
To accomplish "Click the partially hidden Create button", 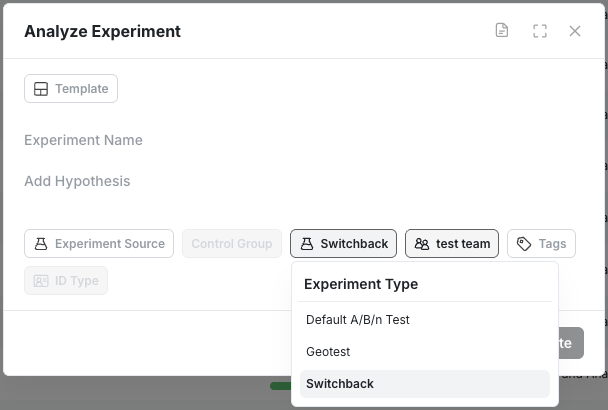I will [571, 343].
